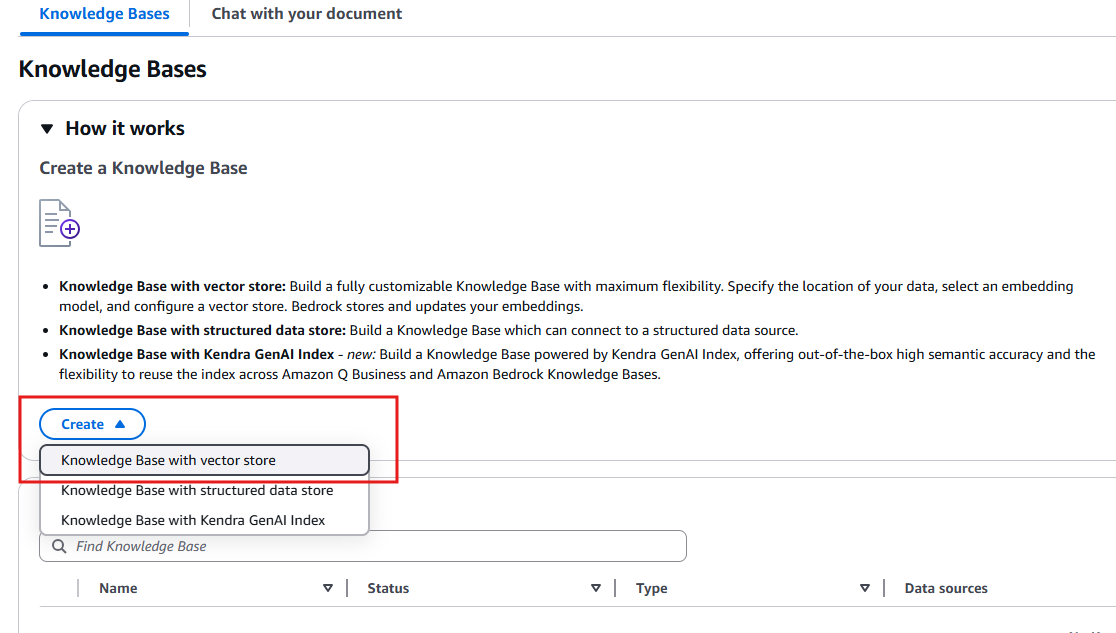Open the Name column sort menu
Screen dimensions: 1116x633
click(x=329, y=588)
